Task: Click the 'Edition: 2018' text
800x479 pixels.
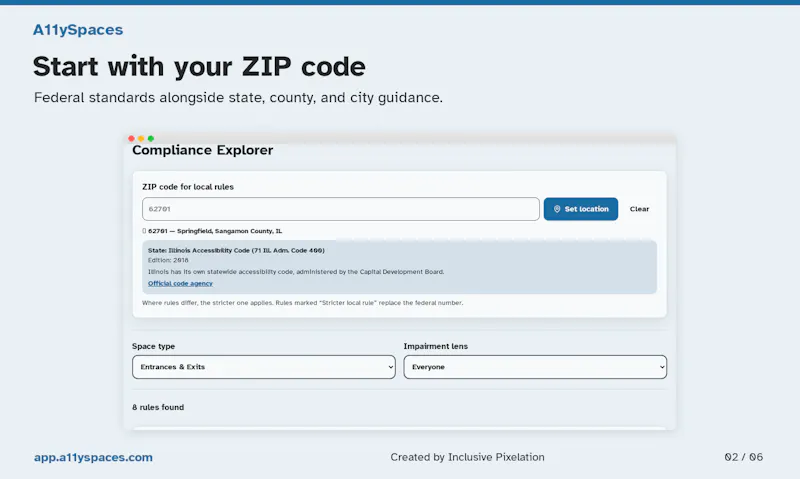Action: point(168,260)
